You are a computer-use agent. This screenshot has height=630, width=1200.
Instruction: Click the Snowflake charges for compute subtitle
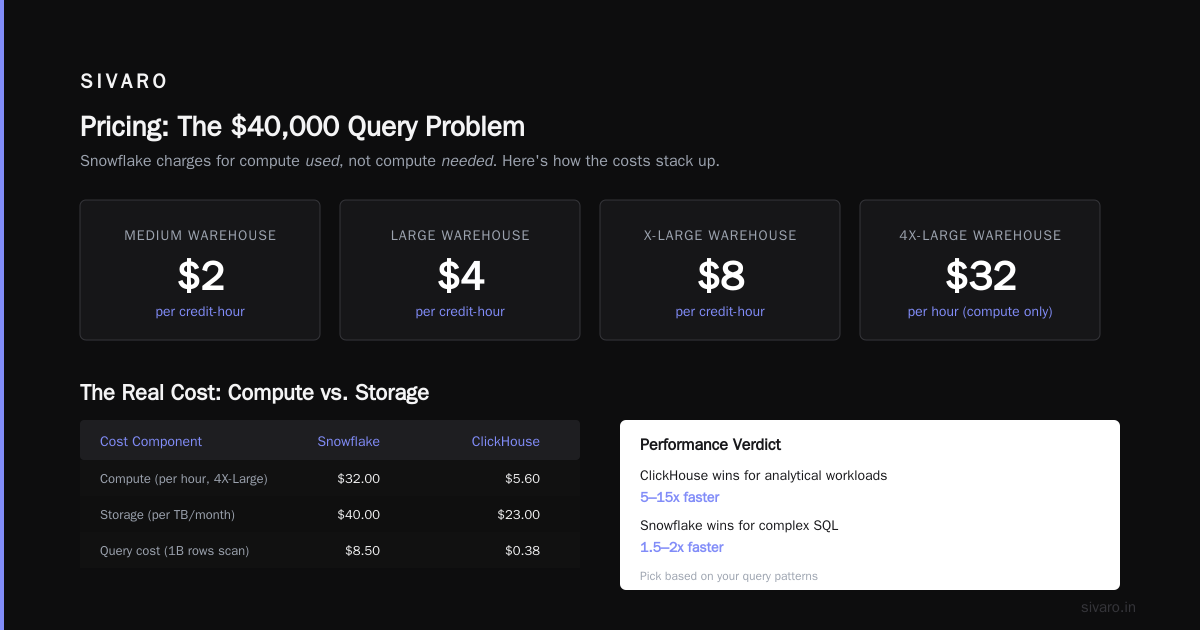click(400, 160)
